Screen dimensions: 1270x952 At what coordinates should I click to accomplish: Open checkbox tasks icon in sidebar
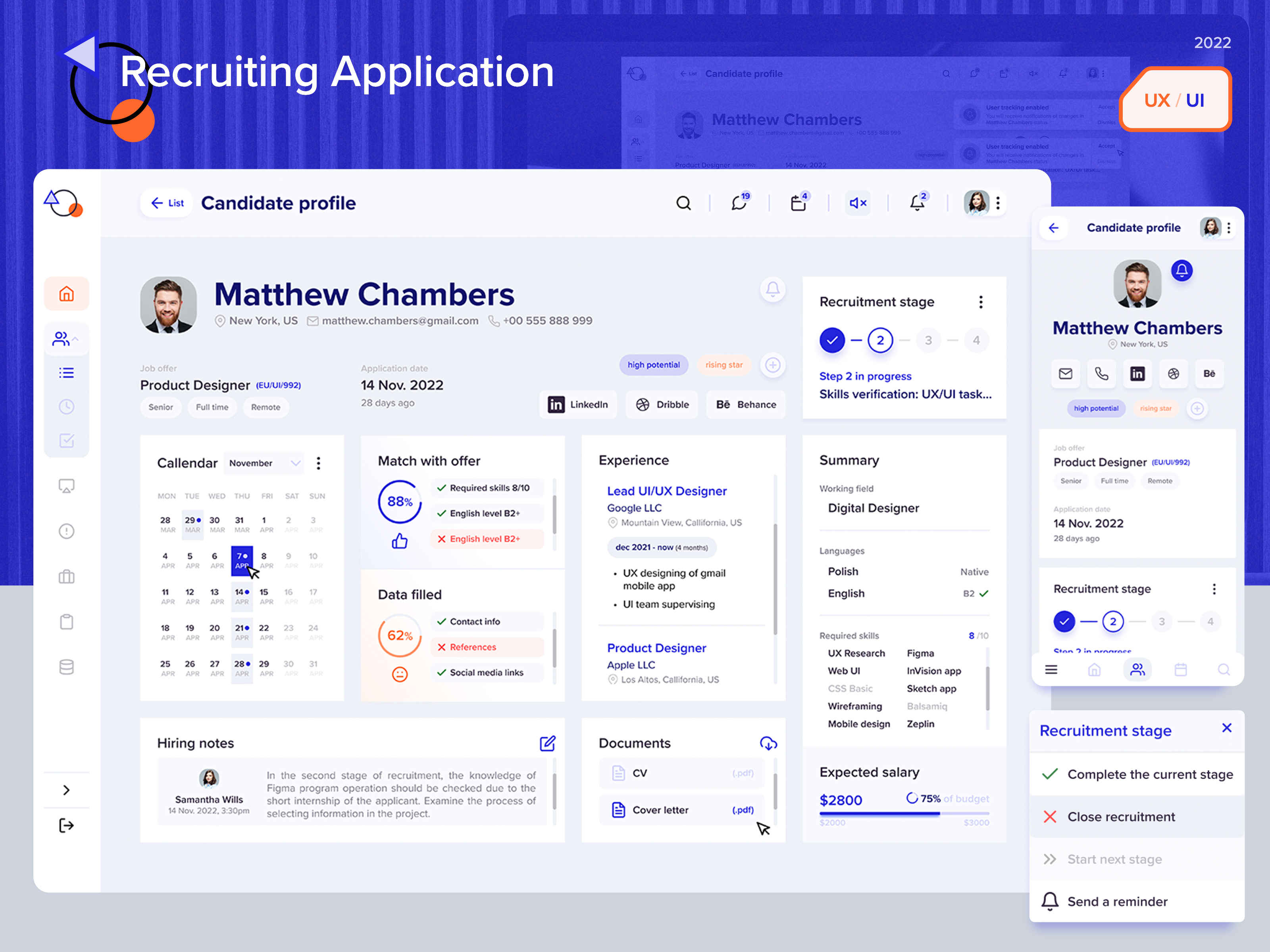coord(67,441)
